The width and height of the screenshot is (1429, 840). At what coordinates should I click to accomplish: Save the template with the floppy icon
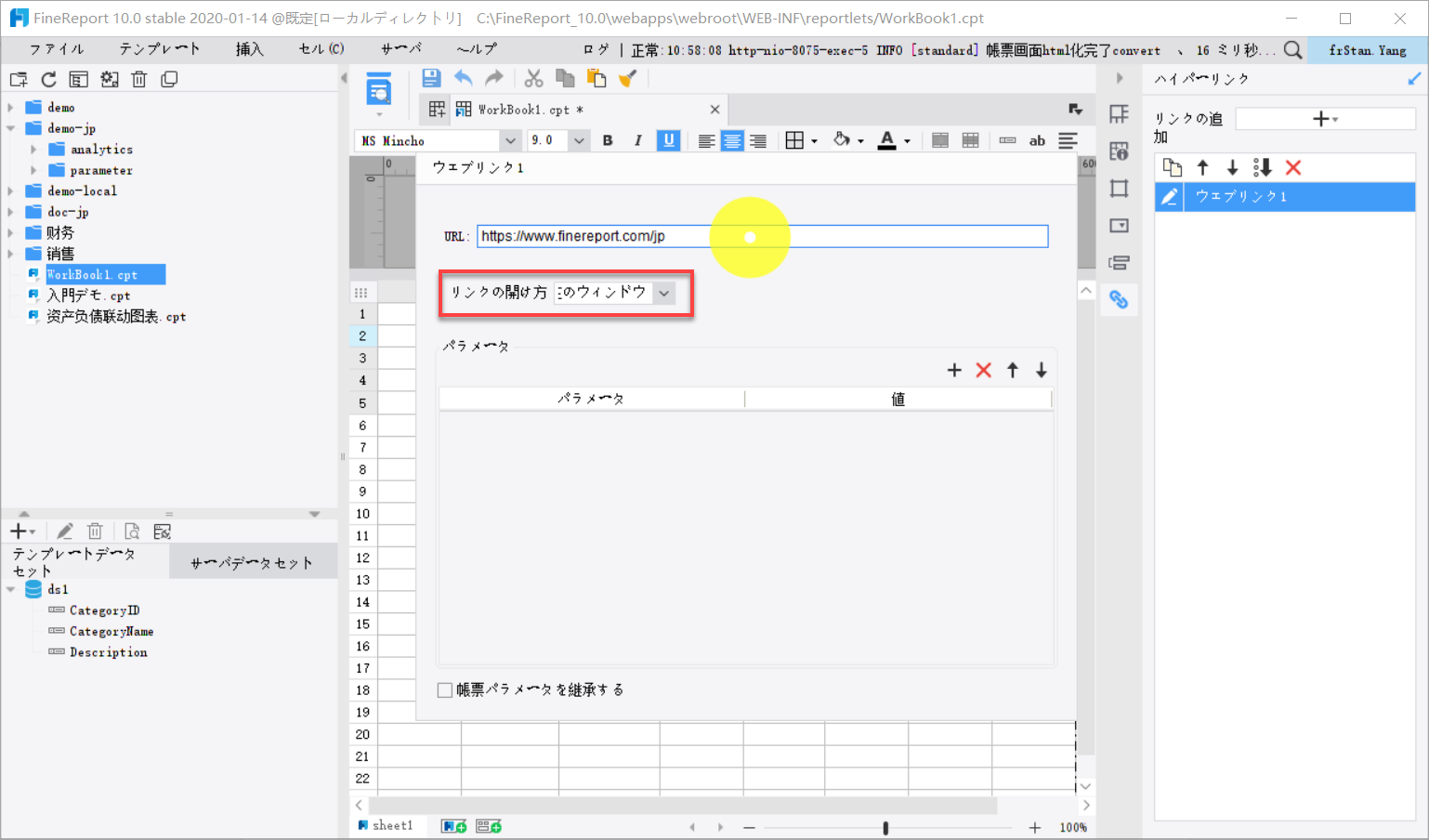coord(431,78)
